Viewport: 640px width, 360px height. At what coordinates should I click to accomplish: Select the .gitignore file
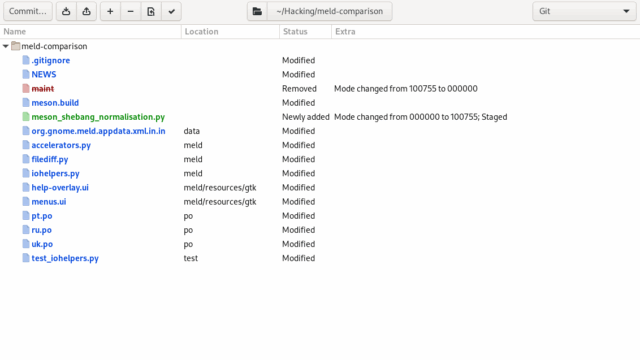(51, 60)
